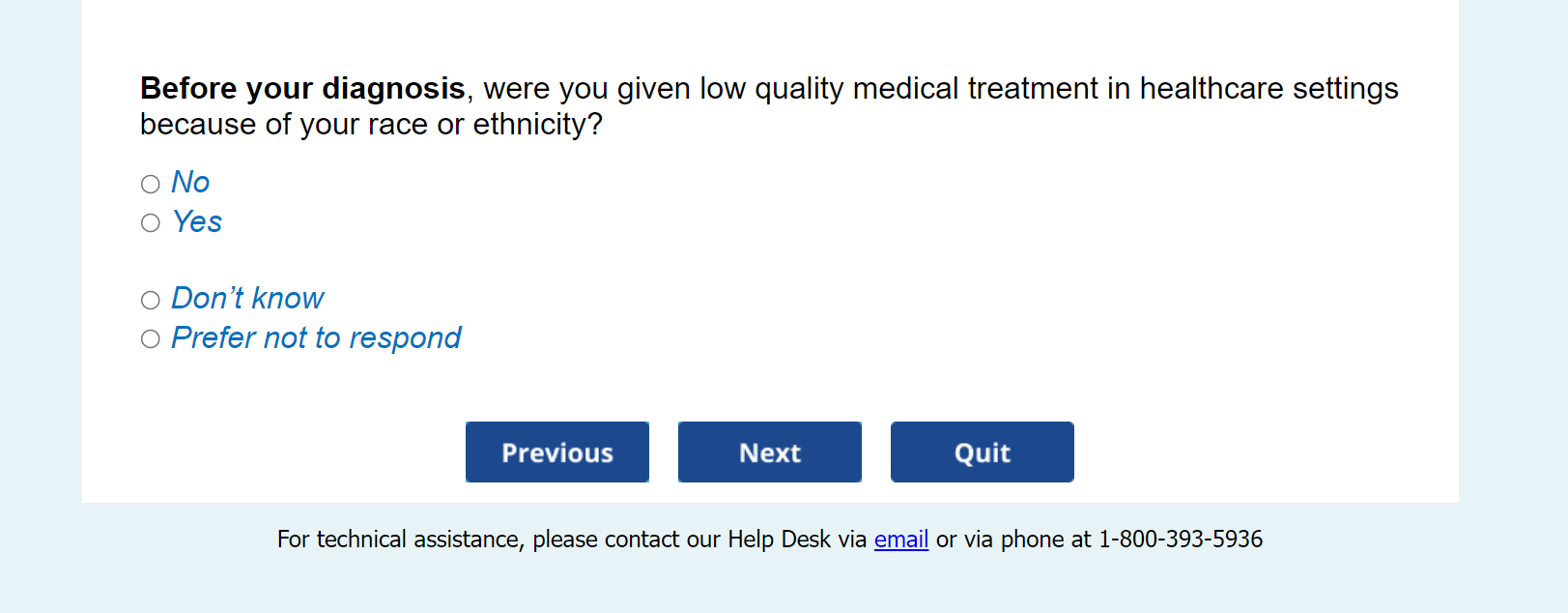Pick the "Don't know" radio button circle
This screenshot has width=1568, height=613.
[151, 300]
